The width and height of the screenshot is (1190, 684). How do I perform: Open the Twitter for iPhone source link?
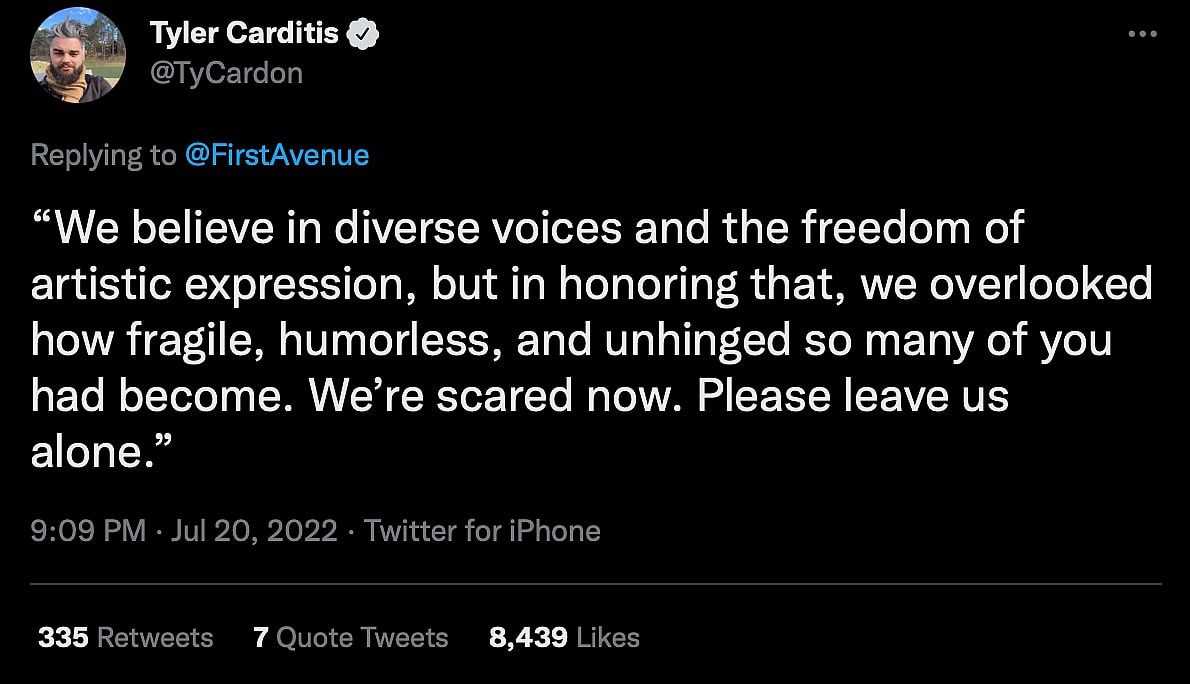(x=482, y=530)
